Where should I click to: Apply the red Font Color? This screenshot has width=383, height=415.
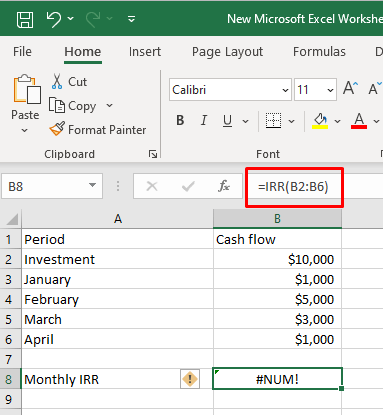(359, 120)
